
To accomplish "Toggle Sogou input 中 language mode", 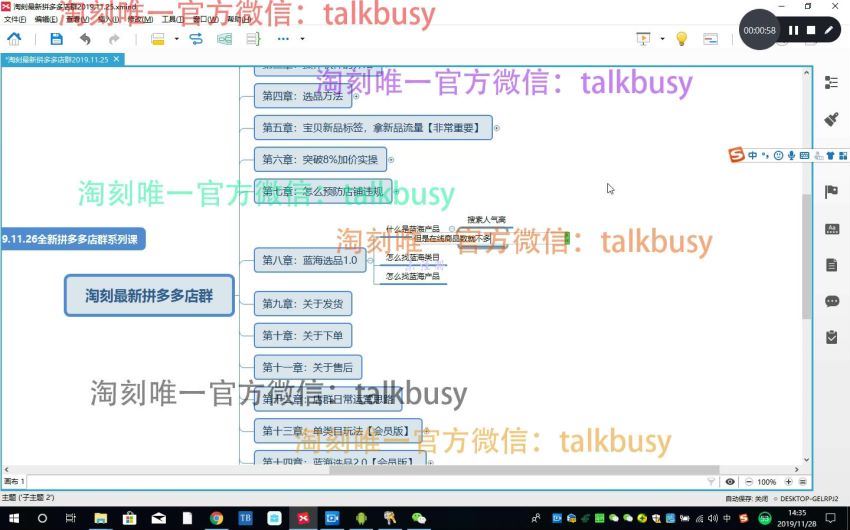I will pos(752,156).
